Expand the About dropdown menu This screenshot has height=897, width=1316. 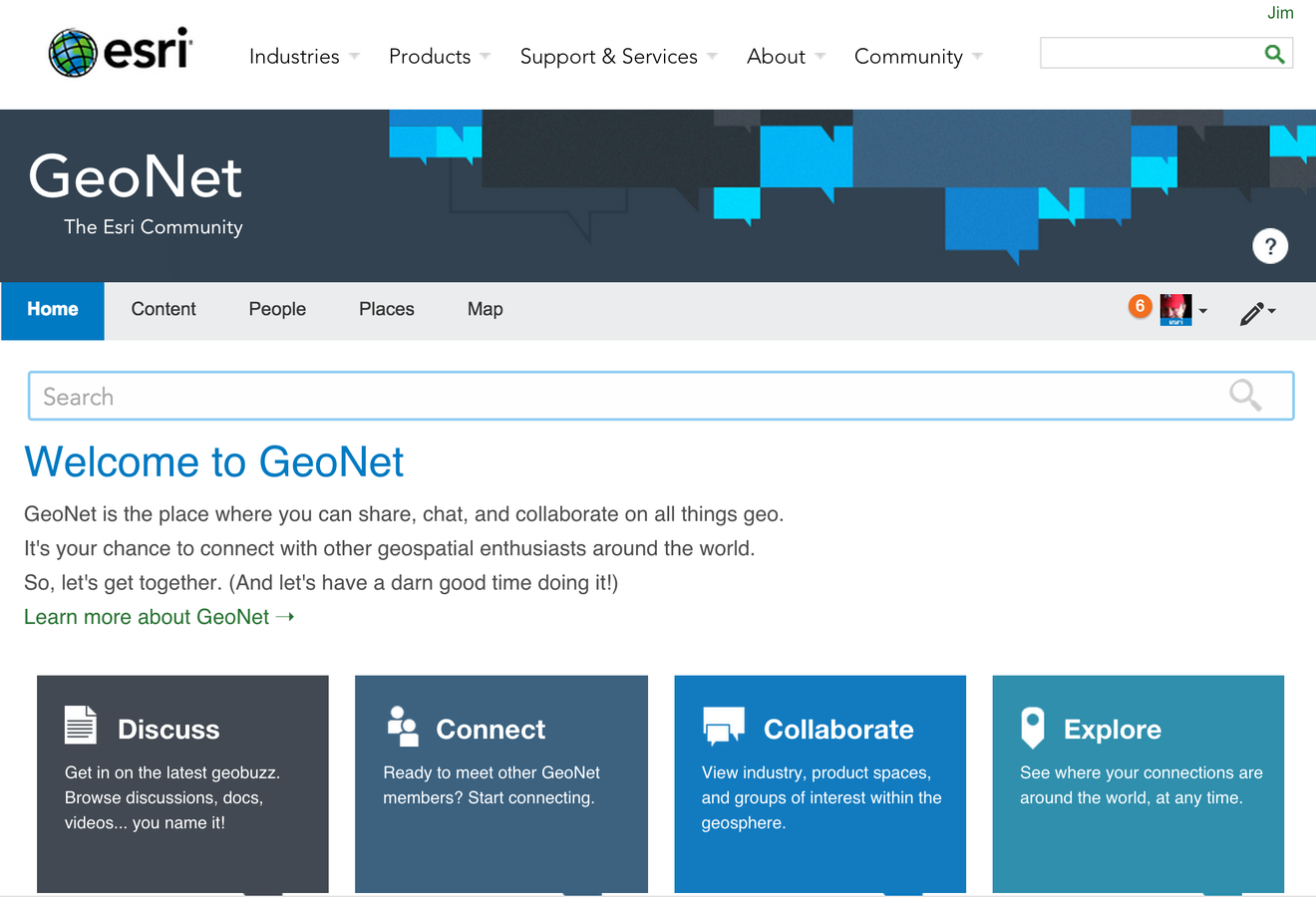point(787,57)
